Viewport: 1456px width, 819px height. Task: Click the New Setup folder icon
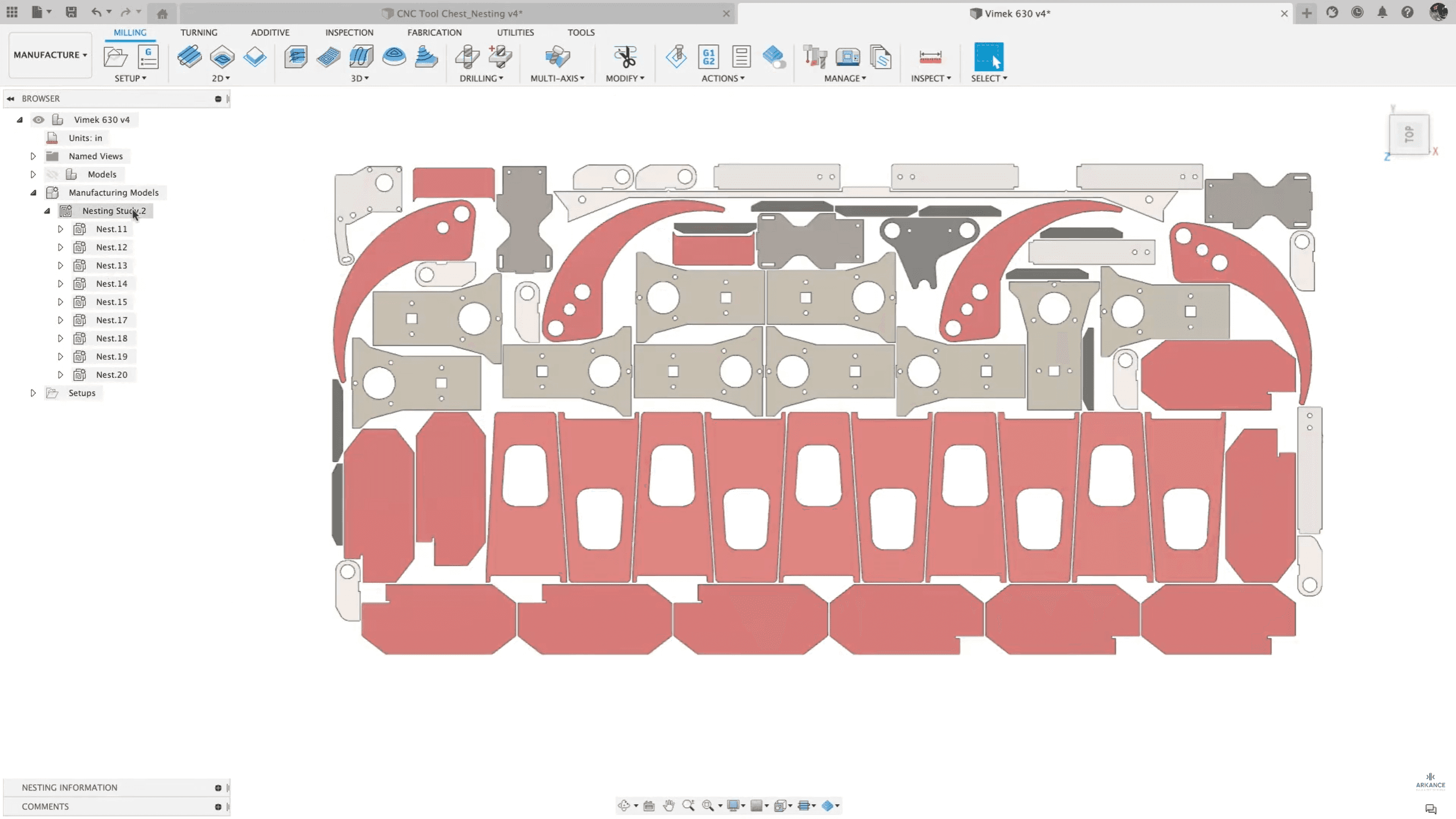point(116,57)
